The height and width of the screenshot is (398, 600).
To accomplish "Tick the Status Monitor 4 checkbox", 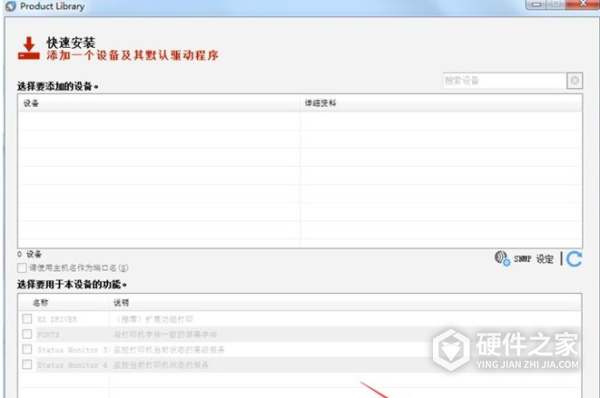I will tap(27, 364).
